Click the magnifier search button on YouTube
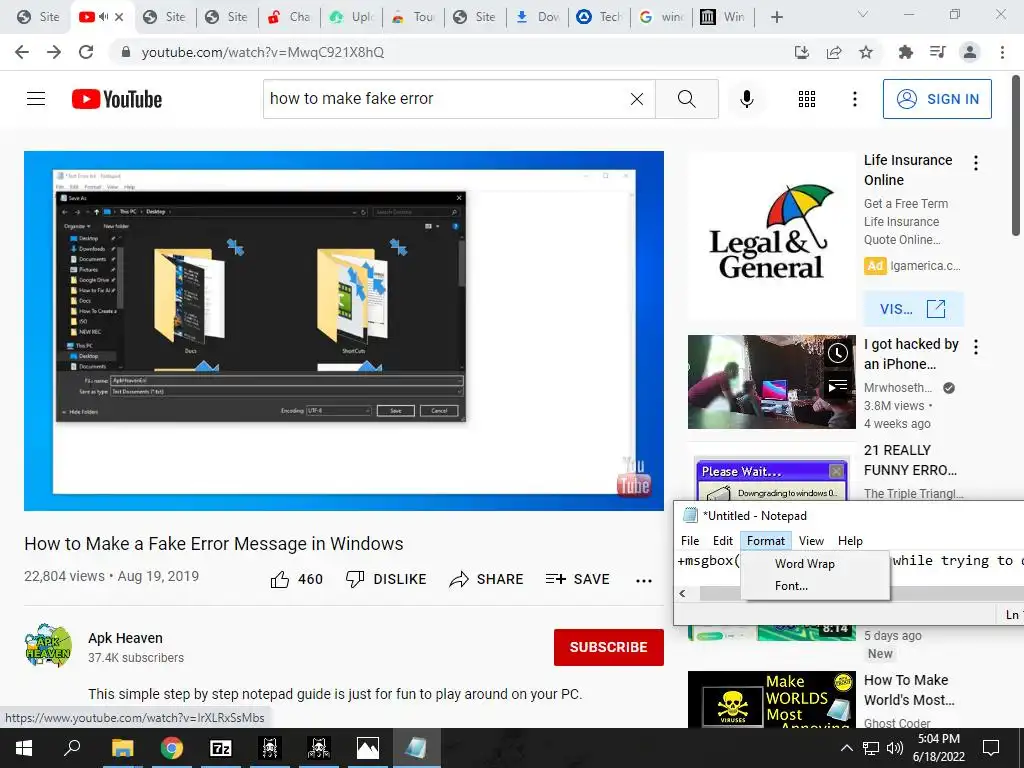Image resolution: width=1024 pixels, height=768 pixels. point(686,99)
